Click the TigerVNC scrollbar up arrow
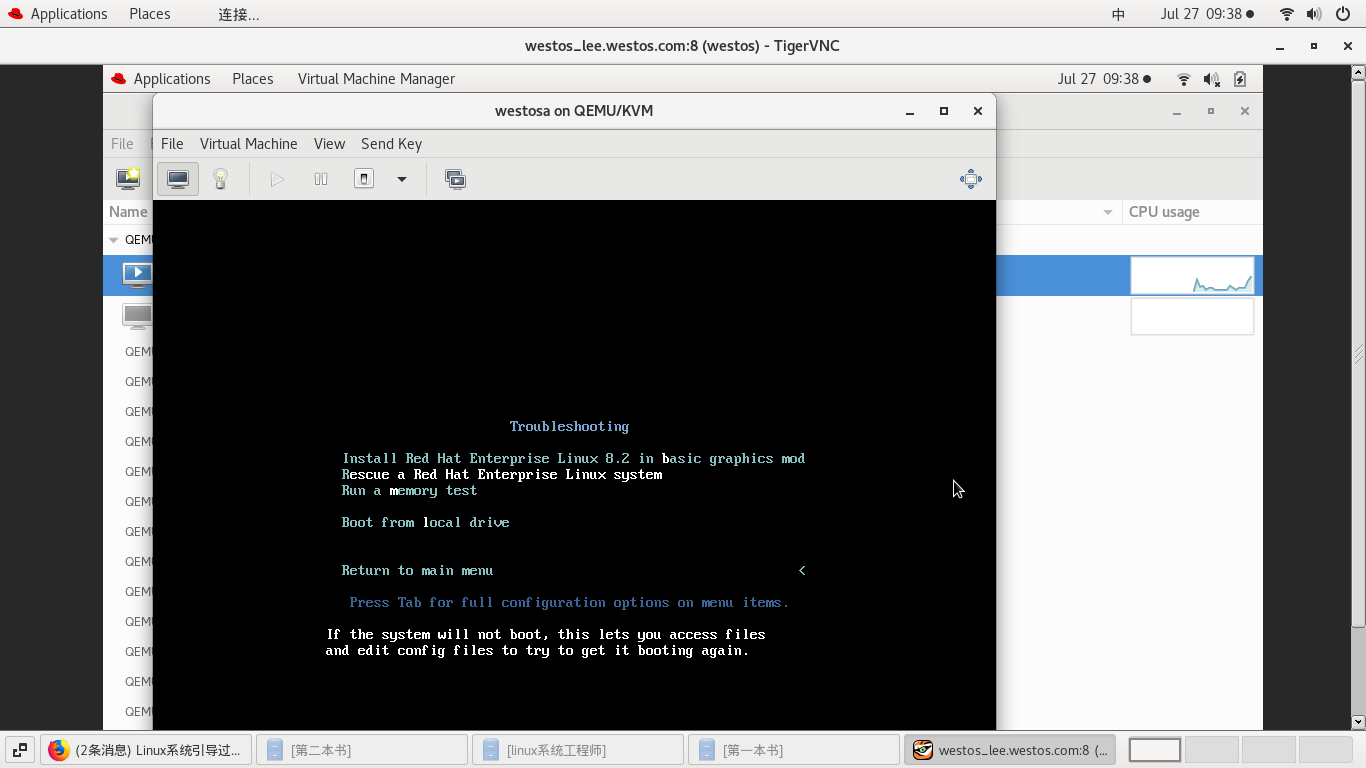 (x=1359, y=72)
